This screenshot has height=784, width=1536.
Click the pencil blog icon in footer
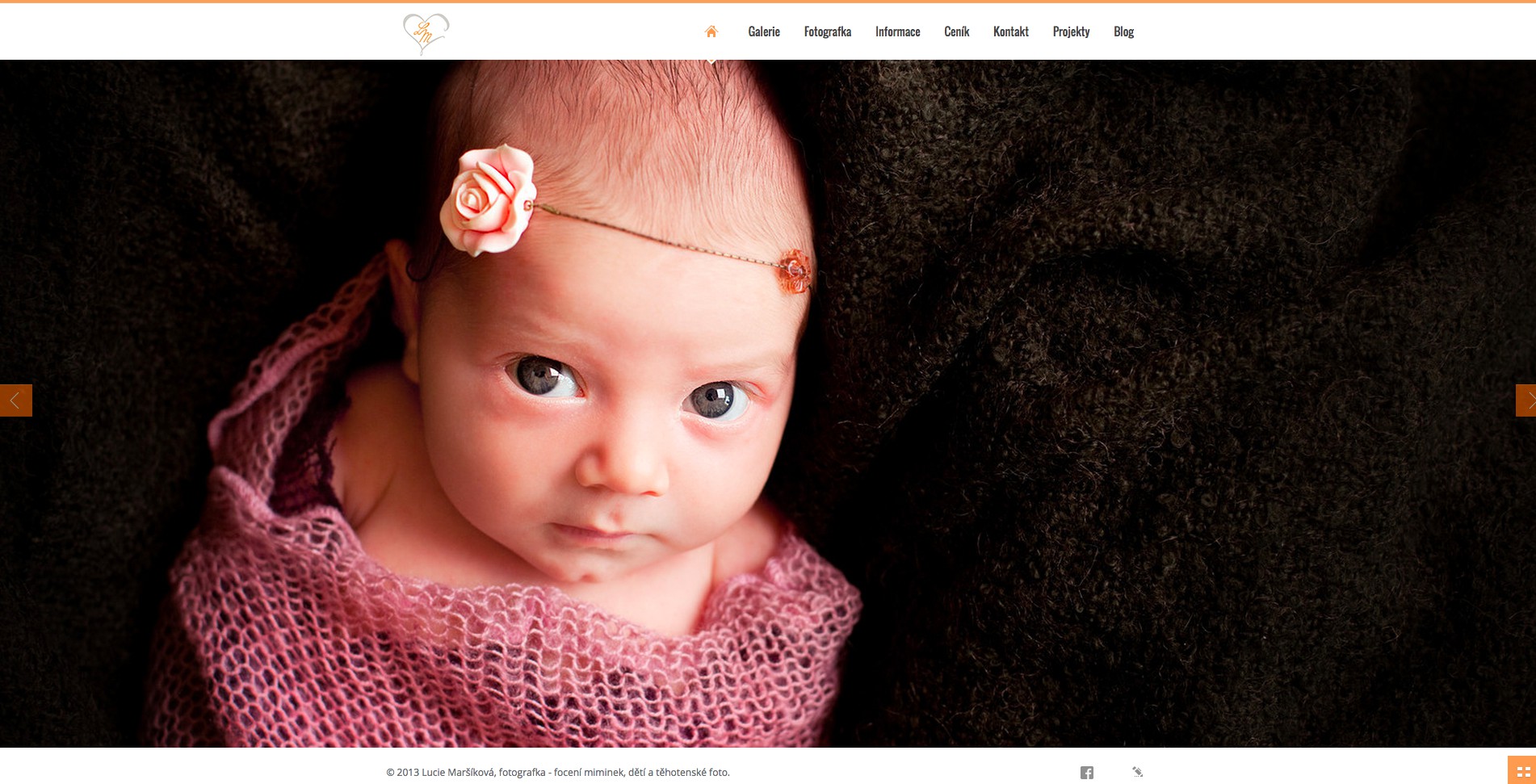[1138, 772]
